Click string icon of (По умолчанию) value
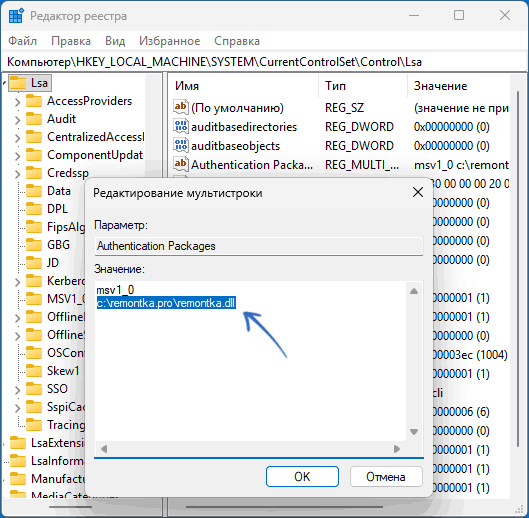The height and width of the screenshot is (518, 529). pyautogui.click(x=180, y=107)
